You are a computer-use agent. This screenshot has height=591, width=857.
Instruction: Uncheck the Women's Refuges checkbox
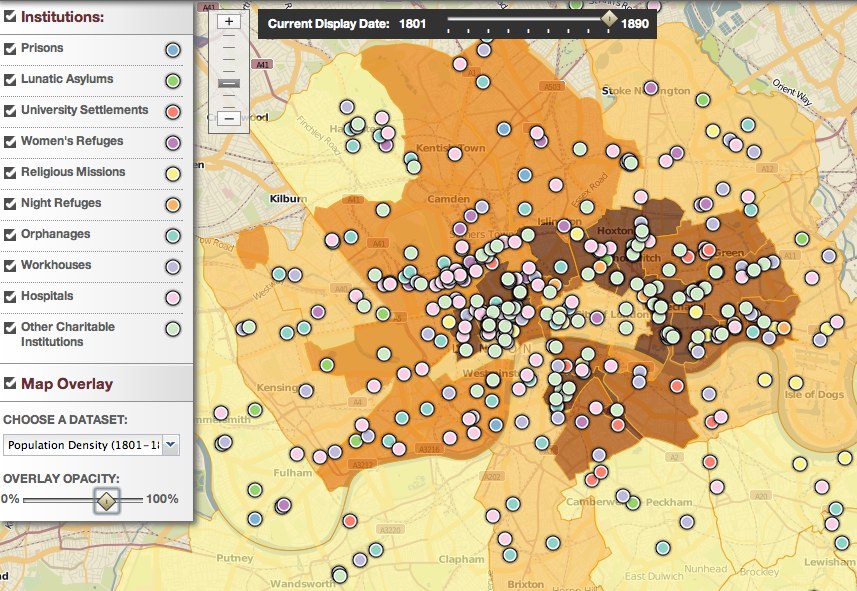tap(9, 142)
